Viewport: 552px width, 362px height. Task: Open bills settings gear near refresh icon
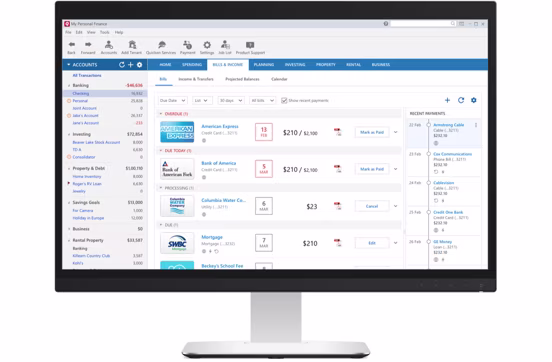pos(474,100)
